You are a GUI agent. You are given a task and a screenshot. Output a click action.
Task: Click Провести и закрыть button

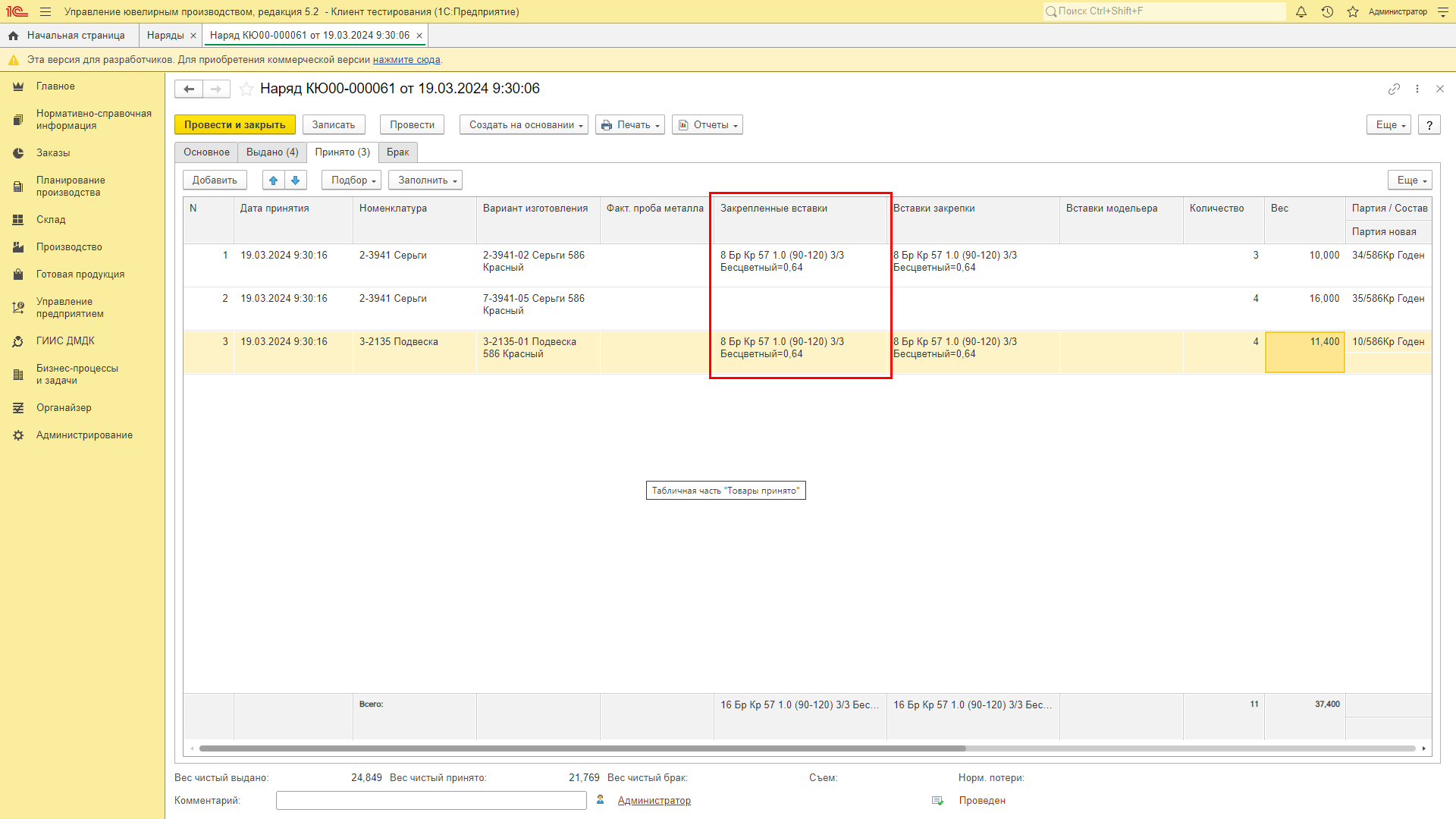tap(235, 125)
